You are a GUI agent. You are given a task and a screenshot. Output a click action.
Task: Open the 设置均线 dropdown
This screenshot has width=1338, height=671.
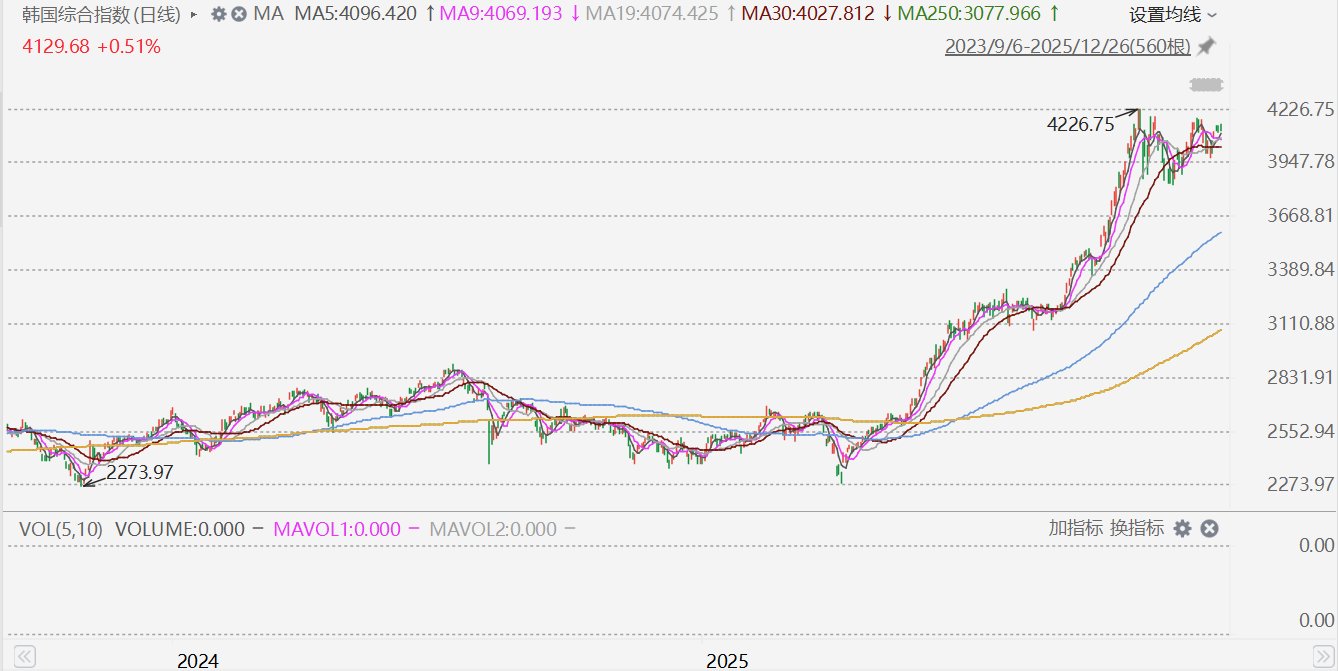coord(1173,15)
